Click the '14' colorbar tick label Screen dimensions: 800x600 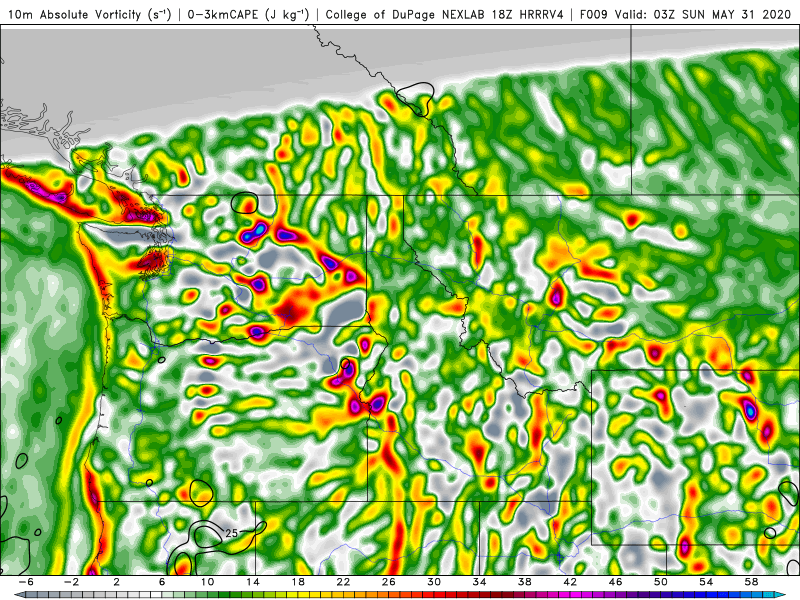pyautogui.click(x=253, y=582)
